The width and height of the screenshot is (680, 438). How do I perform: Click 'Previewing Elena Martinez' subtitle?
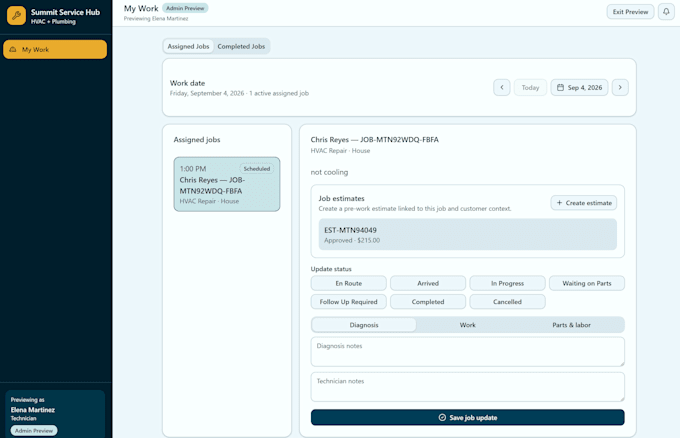(x=156, y=19)
